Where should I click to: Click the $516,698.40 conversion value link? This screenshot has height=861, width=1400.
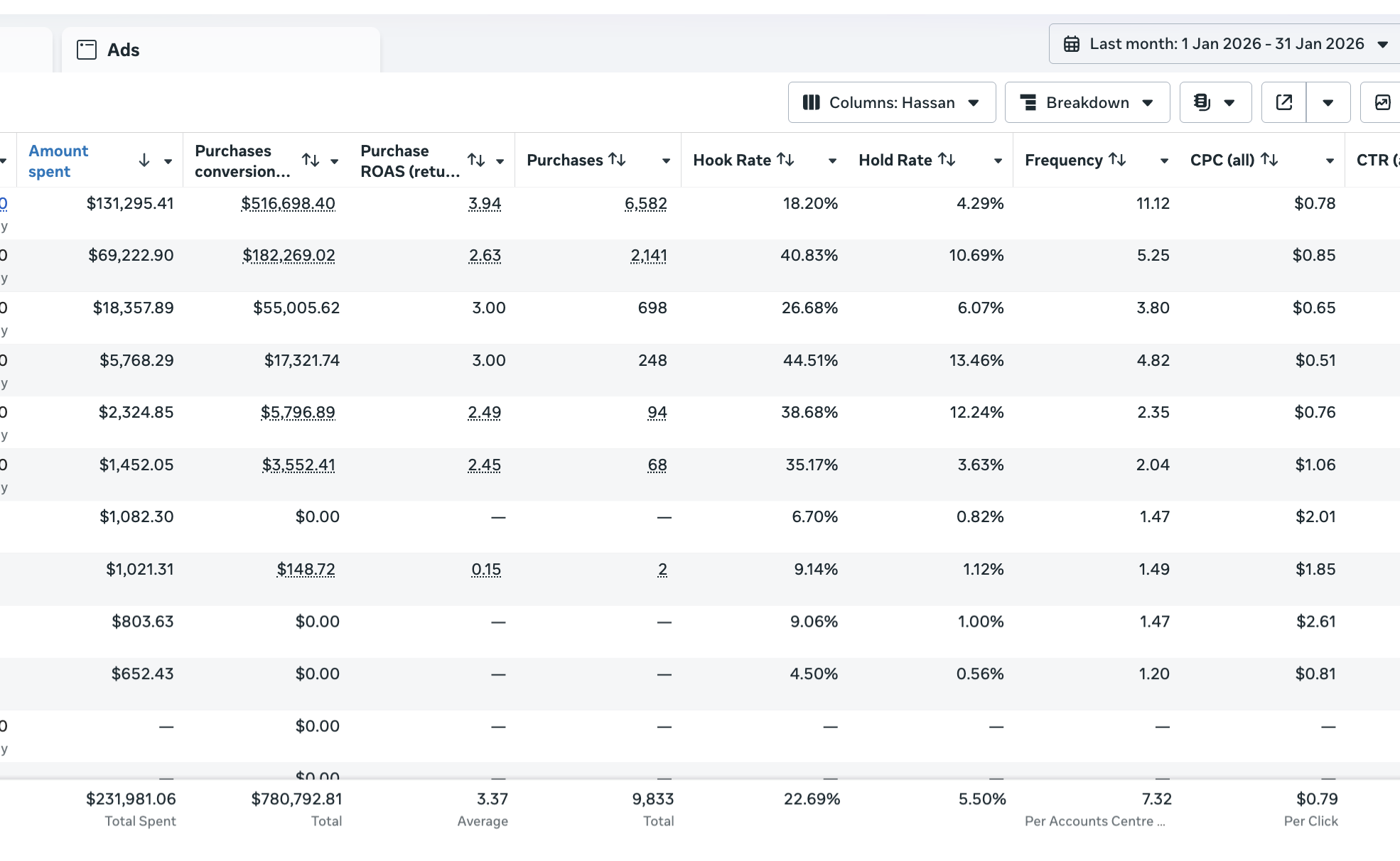(288, 204)
